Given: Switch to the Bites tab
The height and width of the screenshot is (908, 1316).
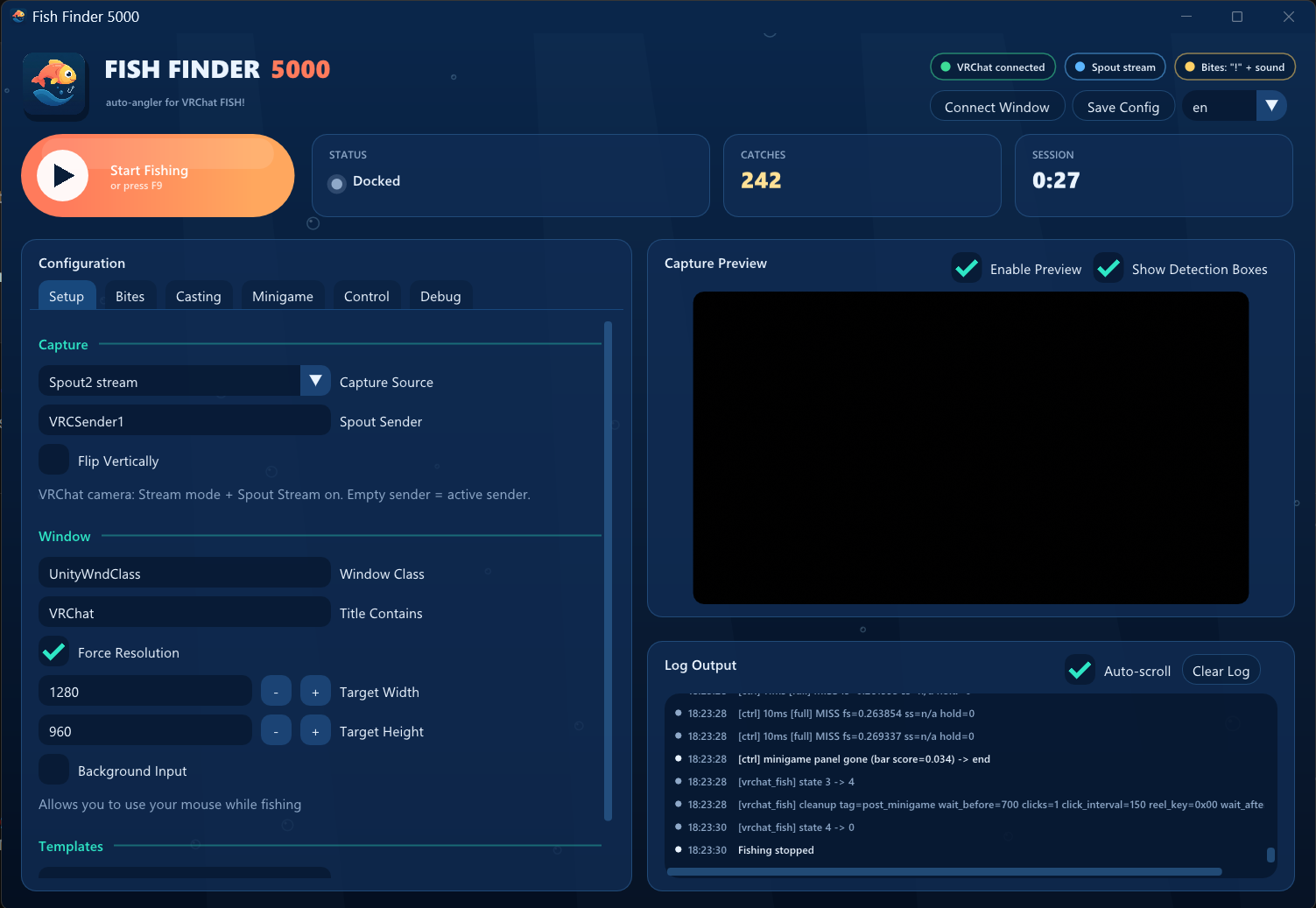Looking at the screenshot, I should [130, 296].
